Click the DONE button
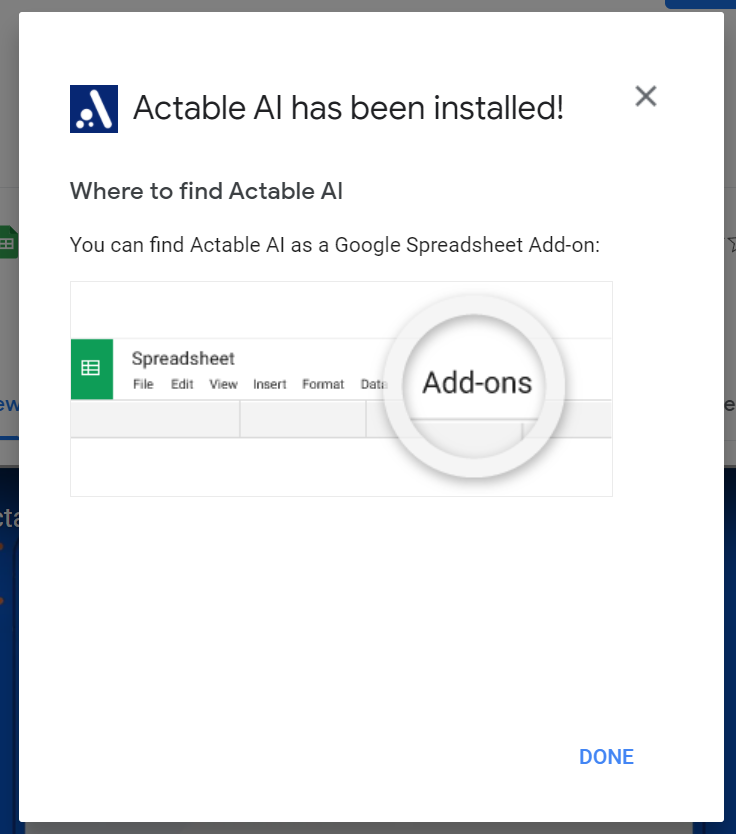The width and height of the screenshot is (736, 834). tap(606, 756)
